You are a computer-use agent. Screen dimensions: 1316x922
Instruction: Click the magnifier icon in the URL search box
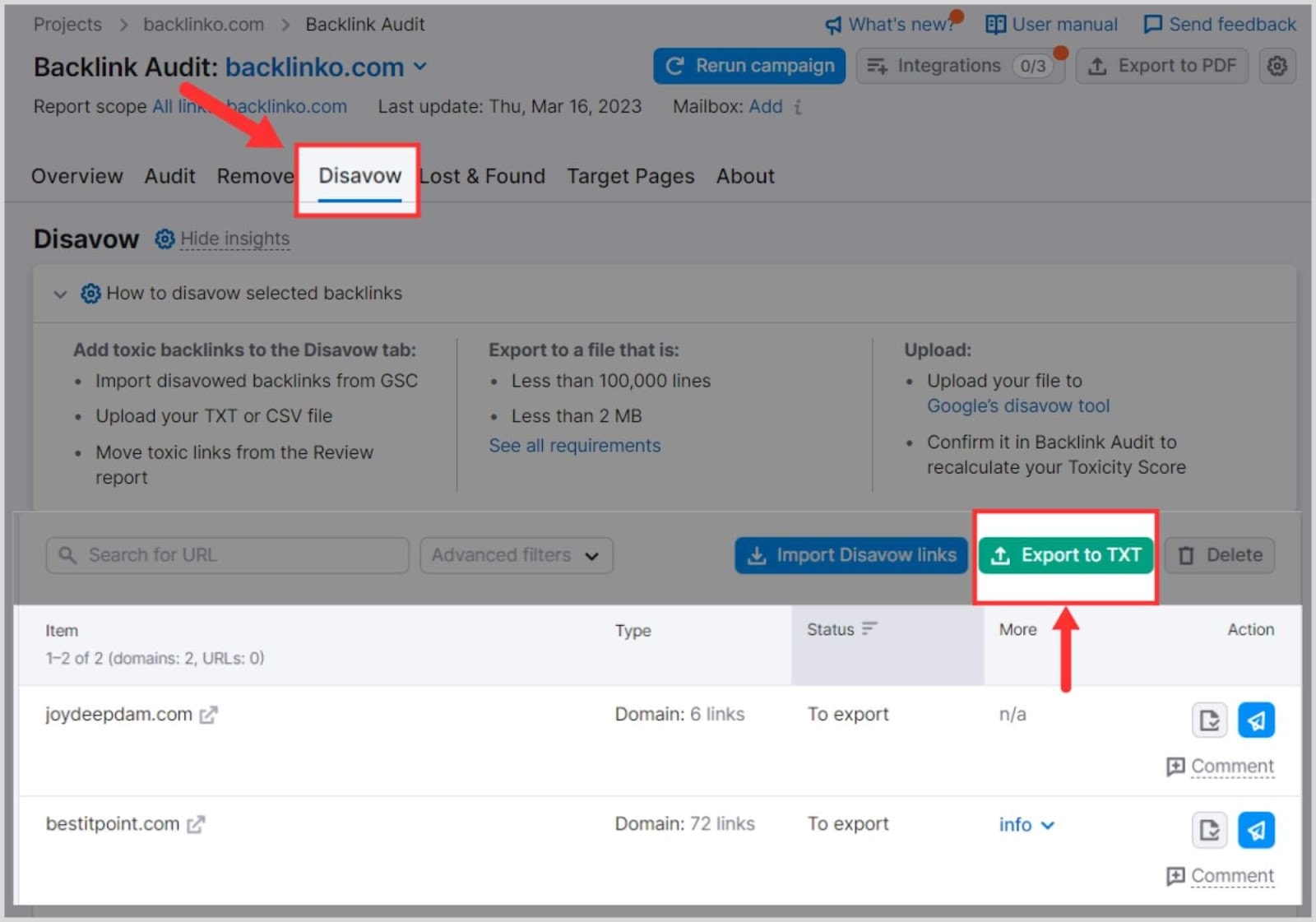coord(67,555)
